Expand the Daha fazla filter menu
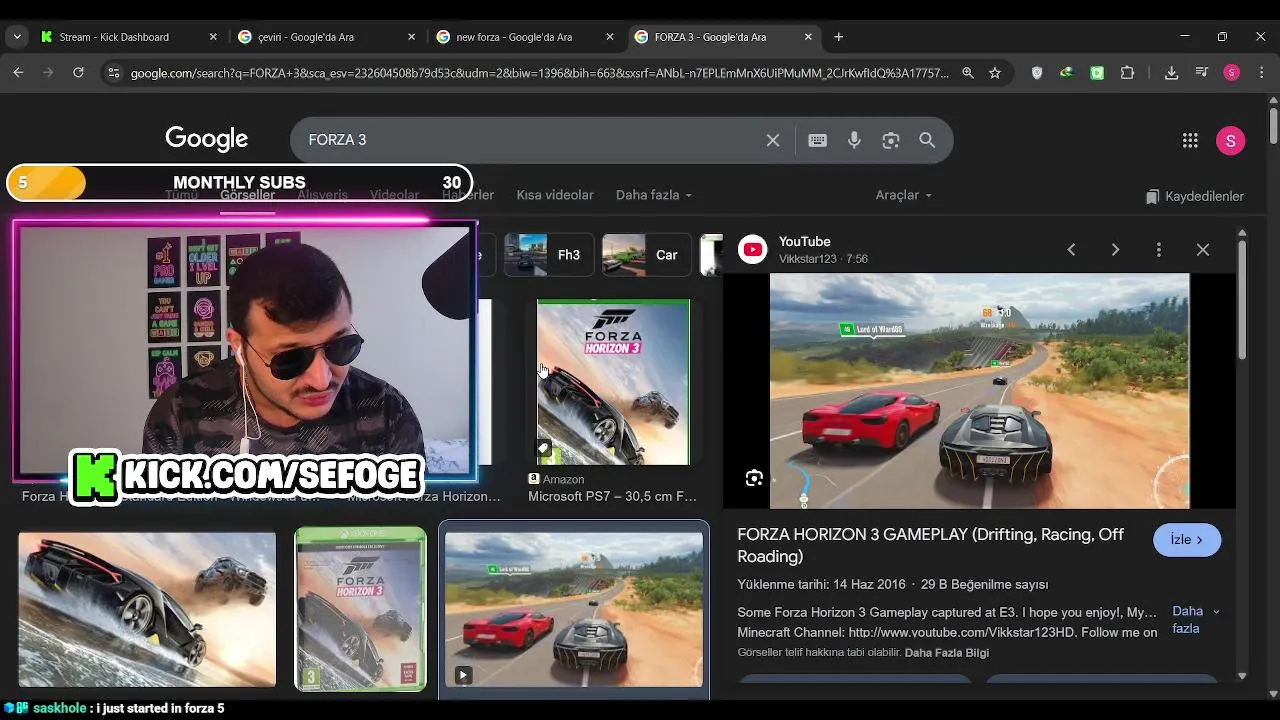1280x720 pixels. coord(653,195)
